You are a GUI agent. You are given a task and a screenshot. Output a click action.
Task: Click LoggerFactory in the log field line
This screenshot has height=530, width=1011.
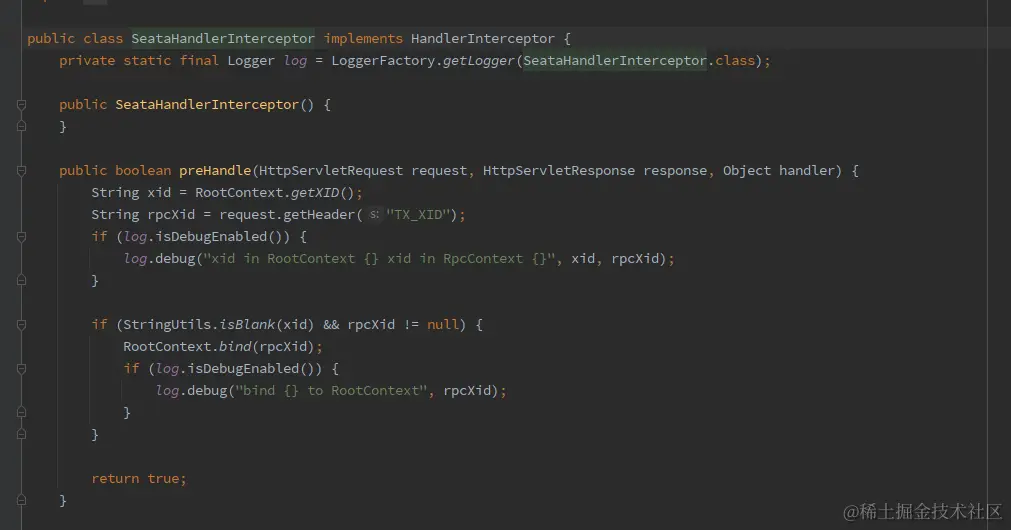click(x=383, y=61)
